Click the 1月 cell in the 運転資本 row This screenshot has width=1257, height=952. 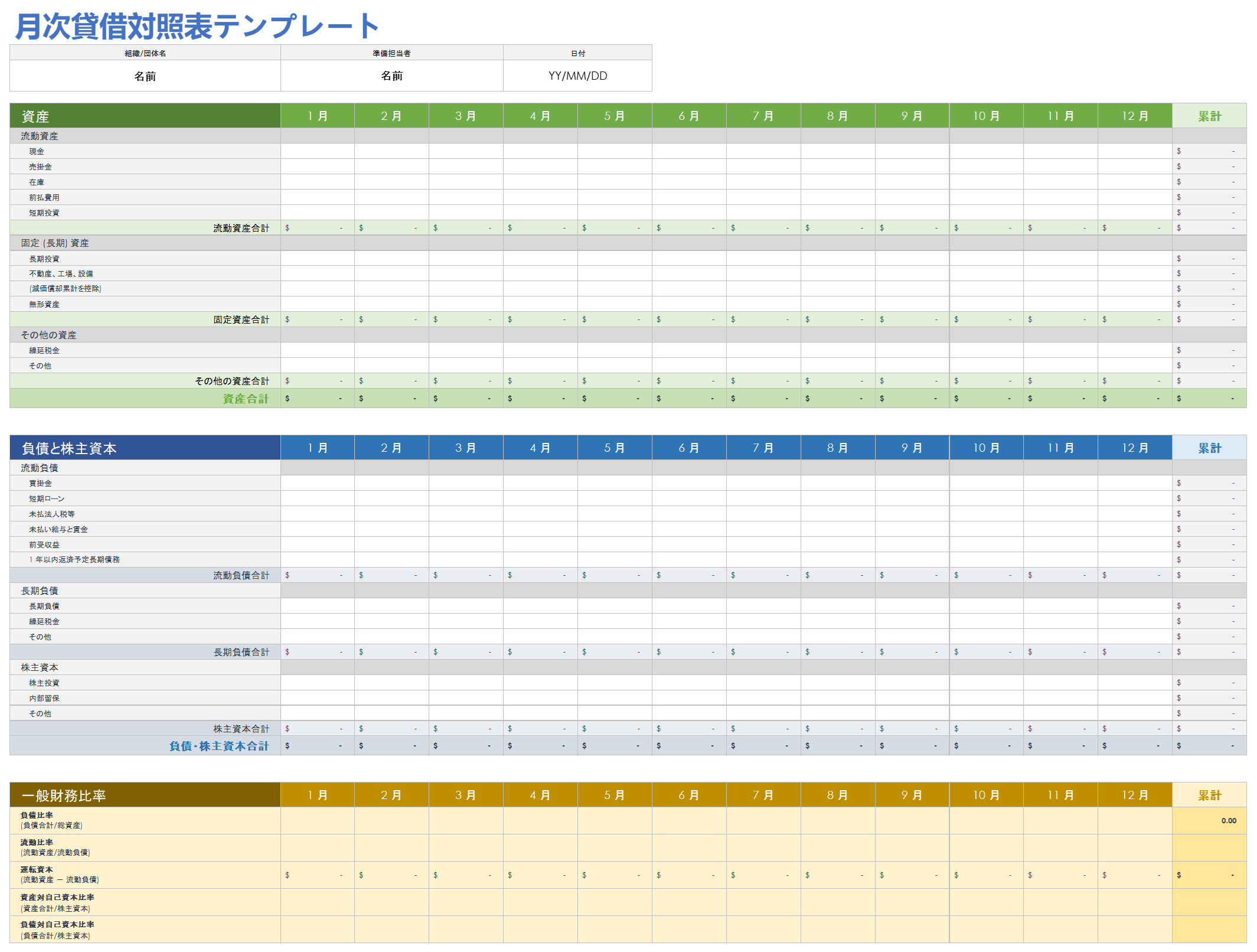(318, 875)
